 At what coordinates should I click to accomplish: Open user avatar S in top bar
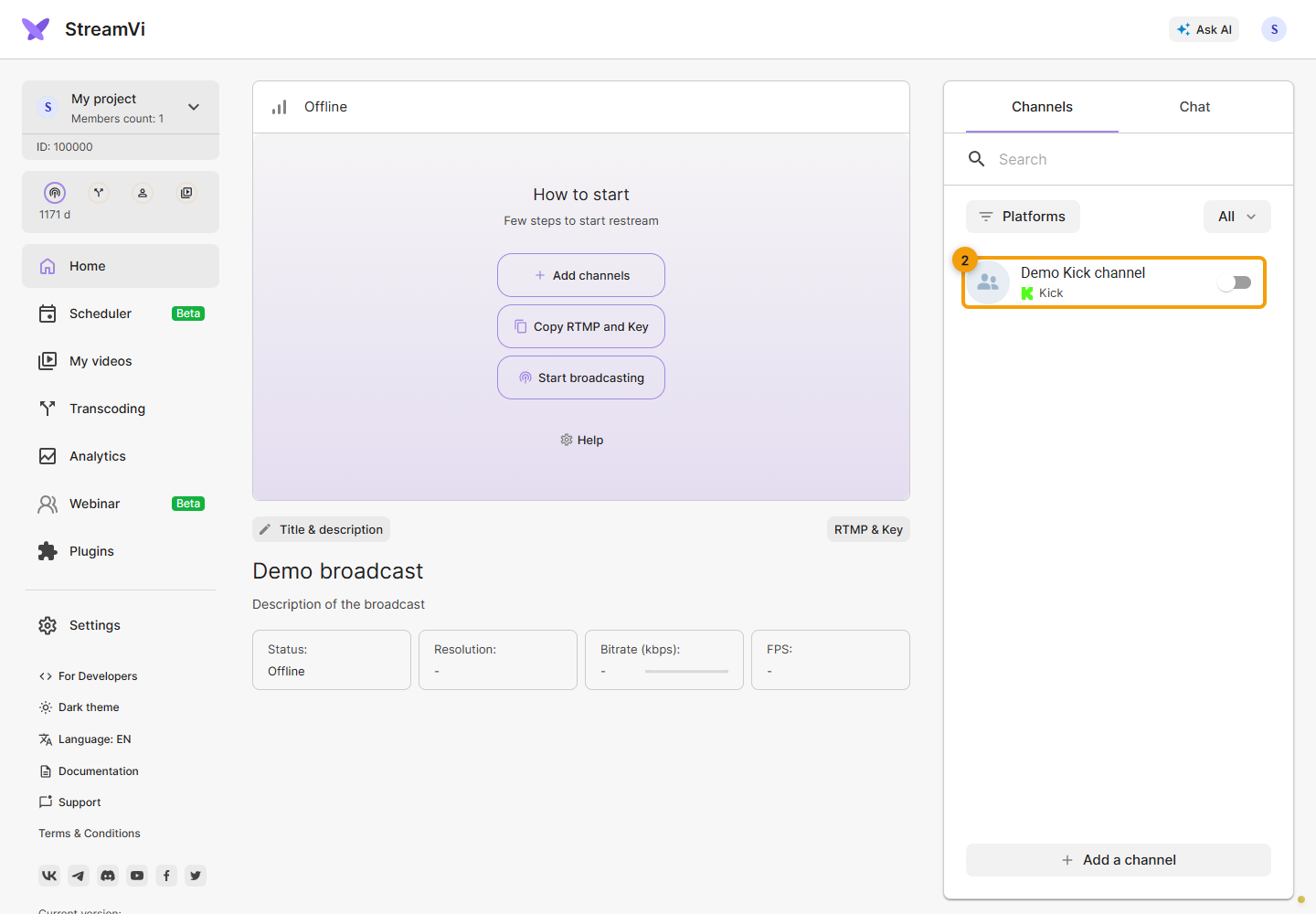coord(1274,29)
